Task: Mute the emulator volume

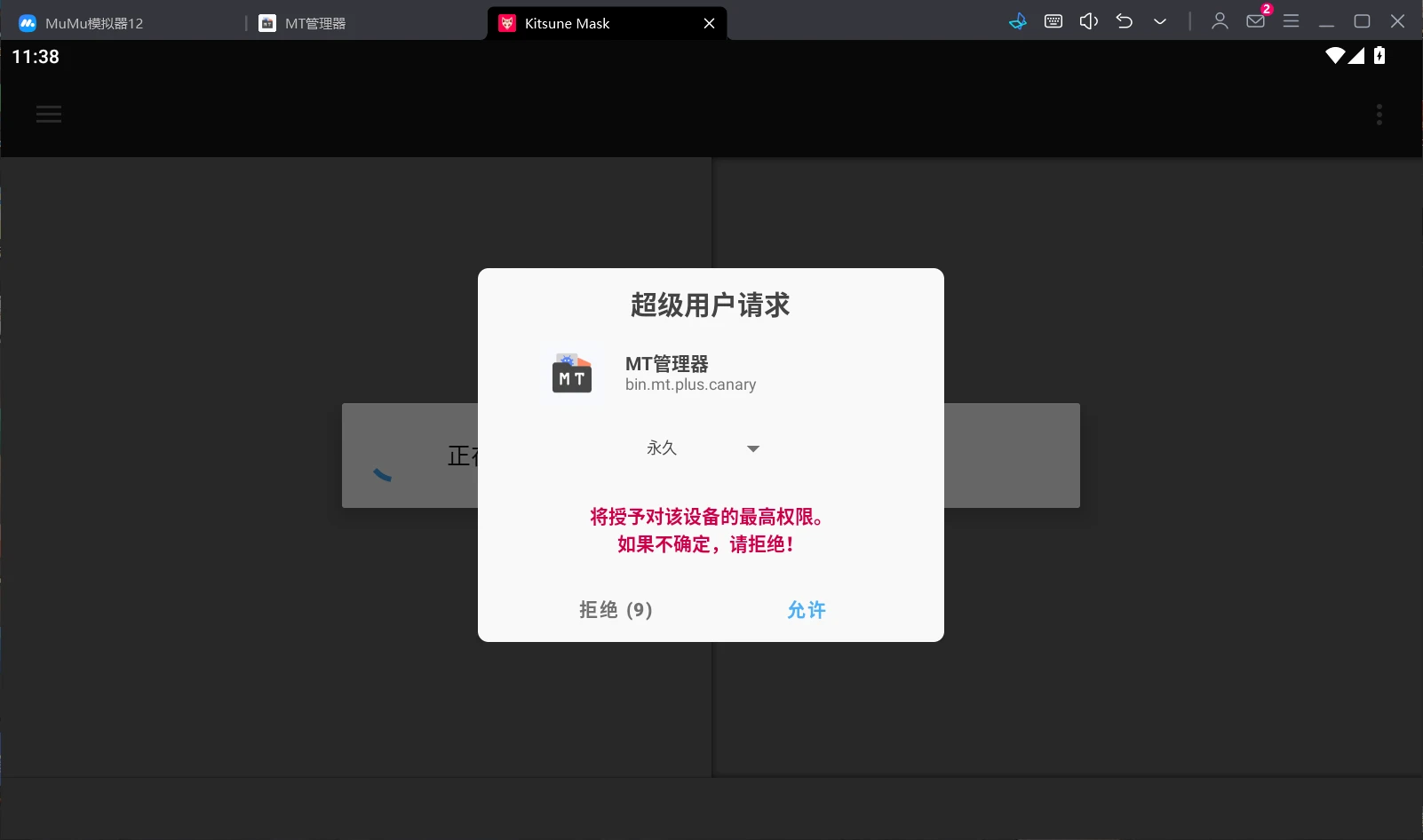Action: pyautogui.click(x=1089, y=20)
